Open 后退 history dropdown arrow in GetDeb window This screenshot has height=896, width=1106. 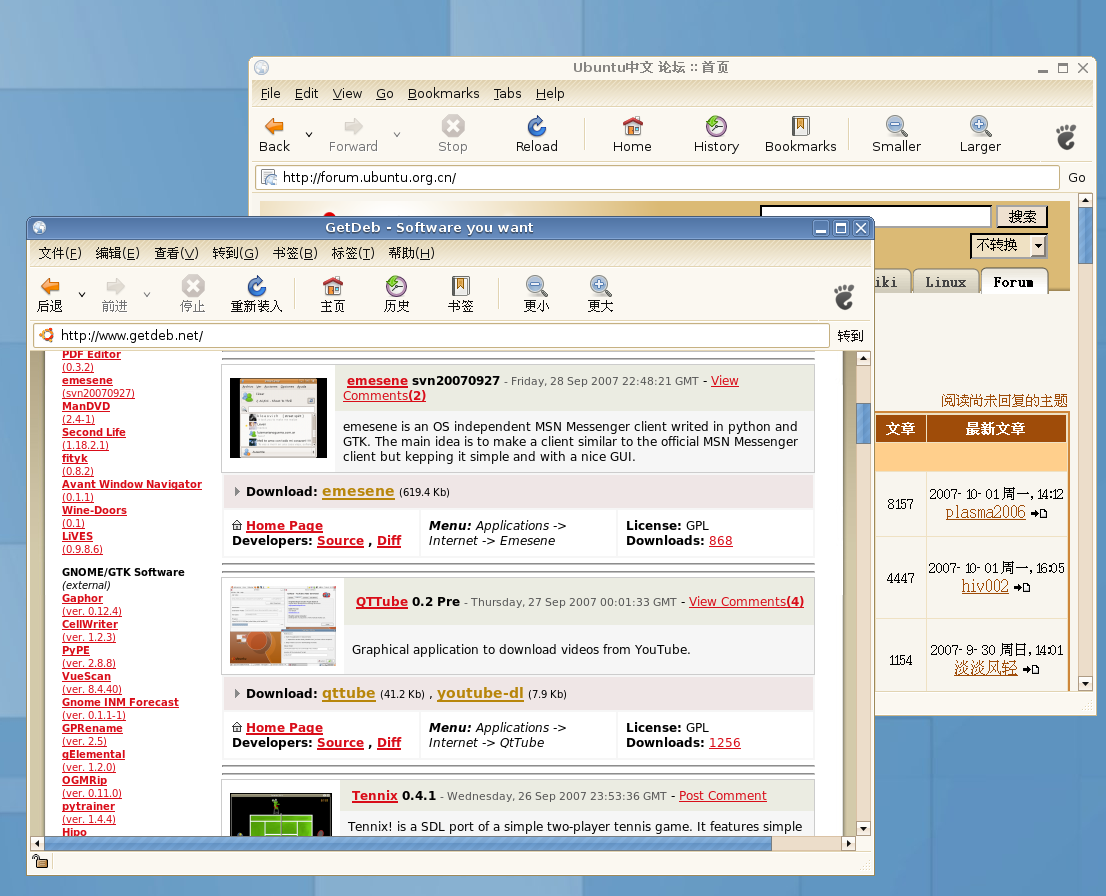[82, 294]
